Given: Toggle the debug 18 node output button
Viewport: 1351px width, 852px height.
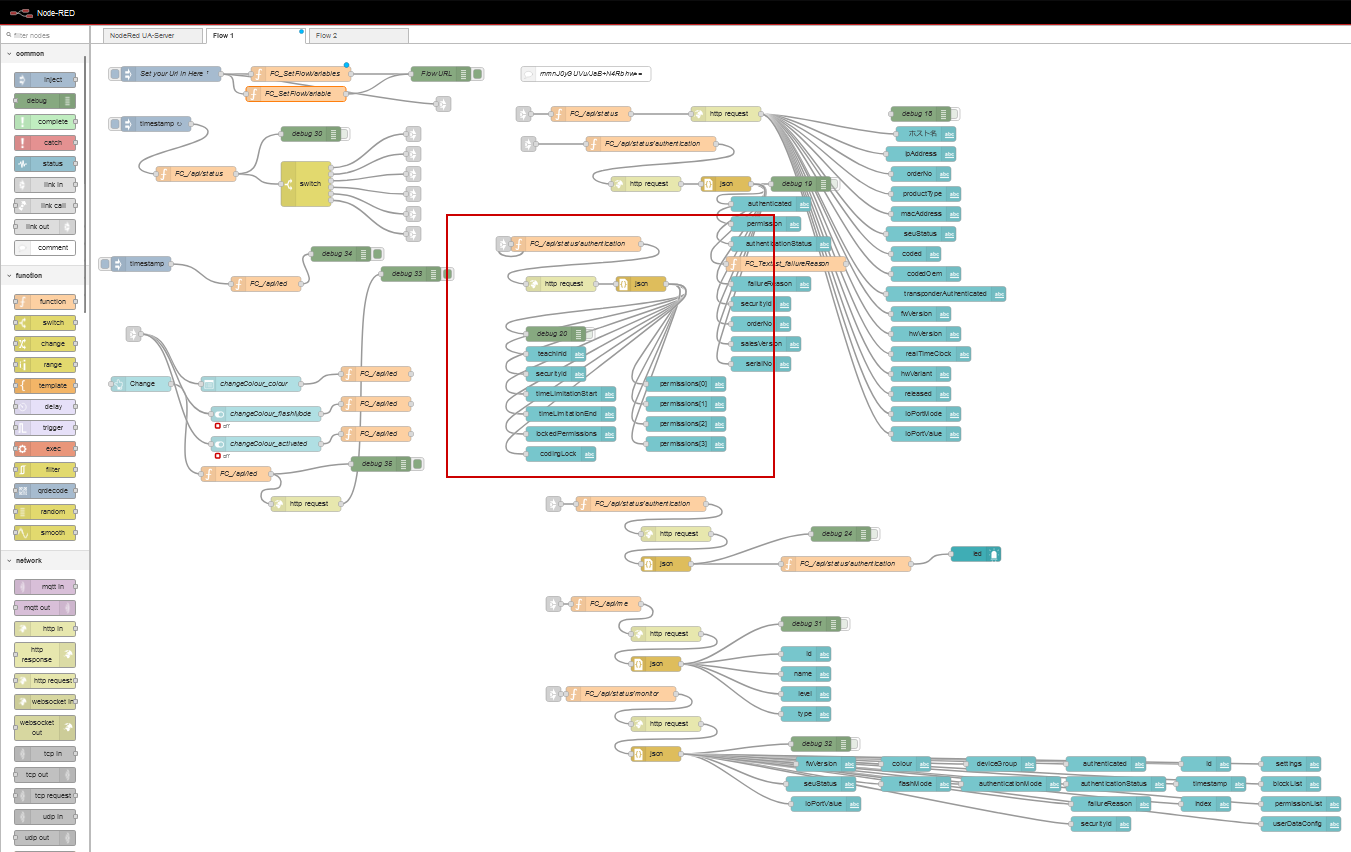Looking at the screenshot, I should [955, 114].
